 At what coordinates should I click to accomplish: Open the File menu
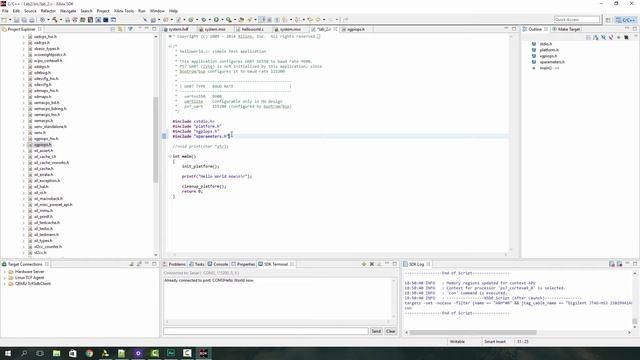[x=5, y=11]
